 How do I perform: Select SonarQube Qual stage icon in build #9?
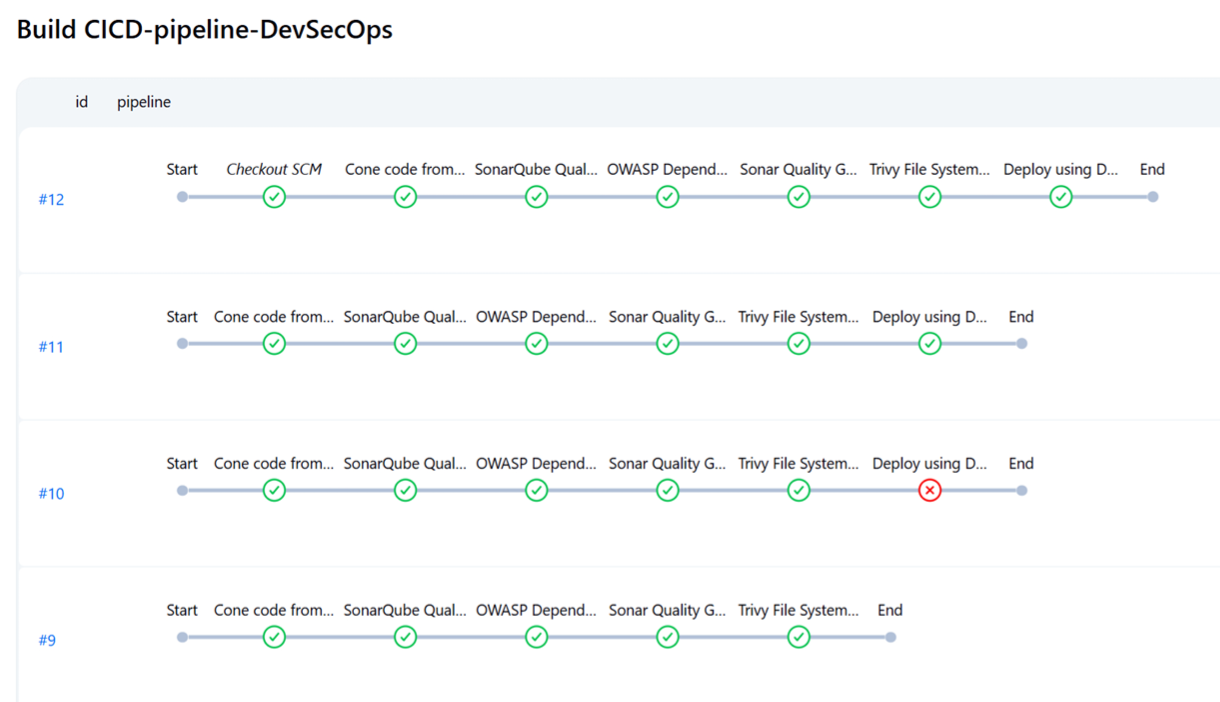click(x=405, y=637)
